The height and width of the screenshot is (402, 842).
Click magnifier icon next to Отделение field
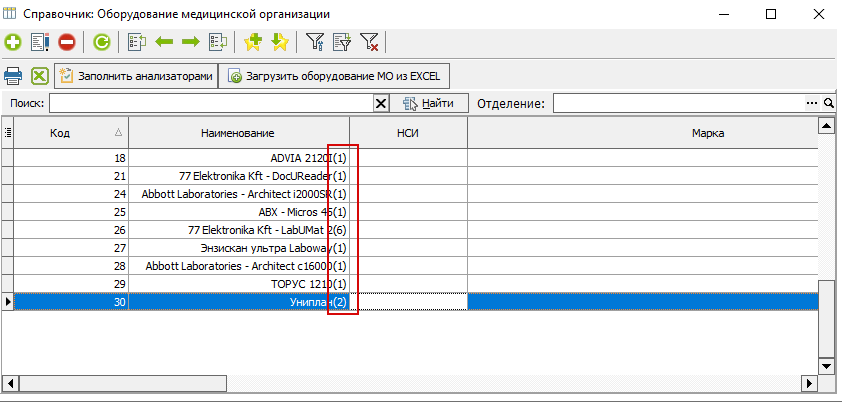click(829, 103)
